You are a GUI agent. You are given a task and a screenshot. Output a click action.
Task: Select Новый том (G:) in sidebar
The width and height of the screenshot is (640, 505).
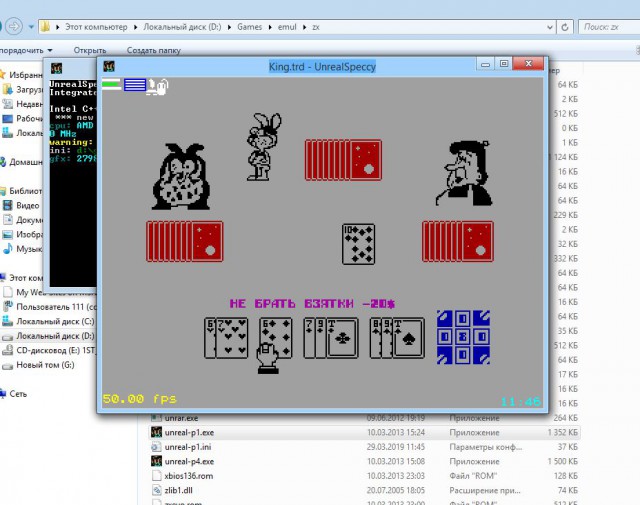(x=38, y=365)
